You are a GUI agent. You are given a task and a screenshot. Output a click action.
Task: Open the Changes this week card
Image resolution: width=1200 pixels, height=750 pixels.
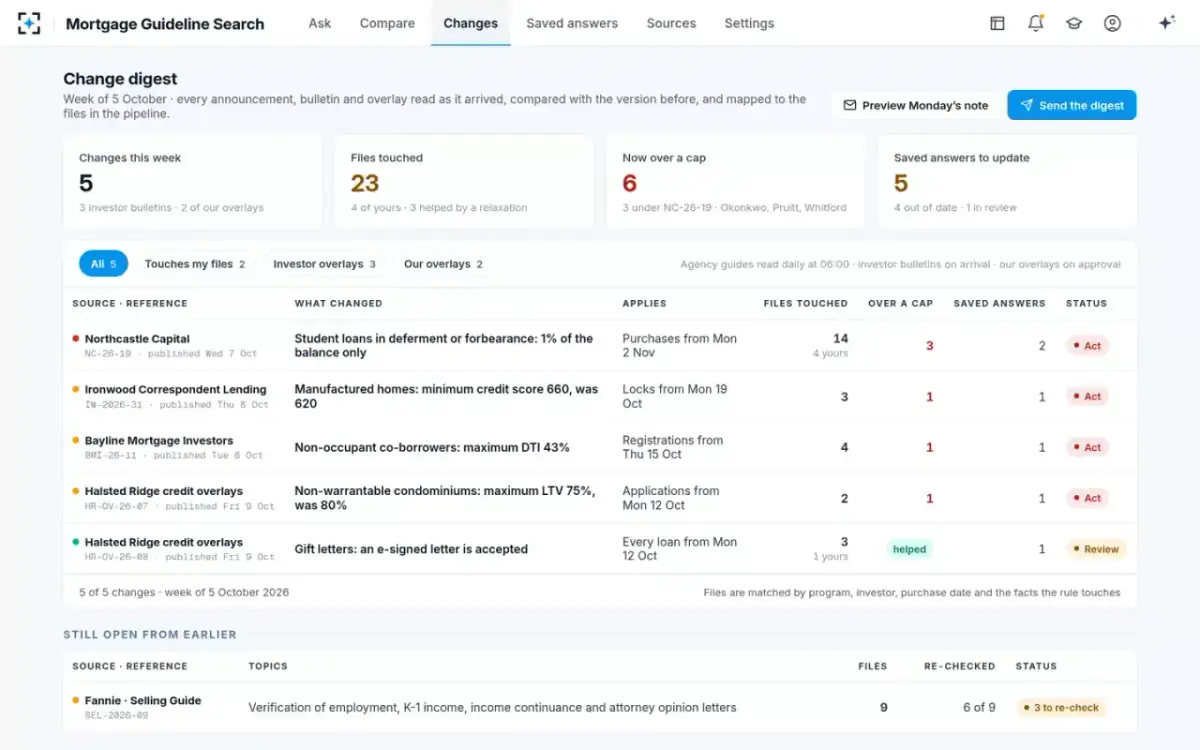pyautogui.click(x=192, y=183)
